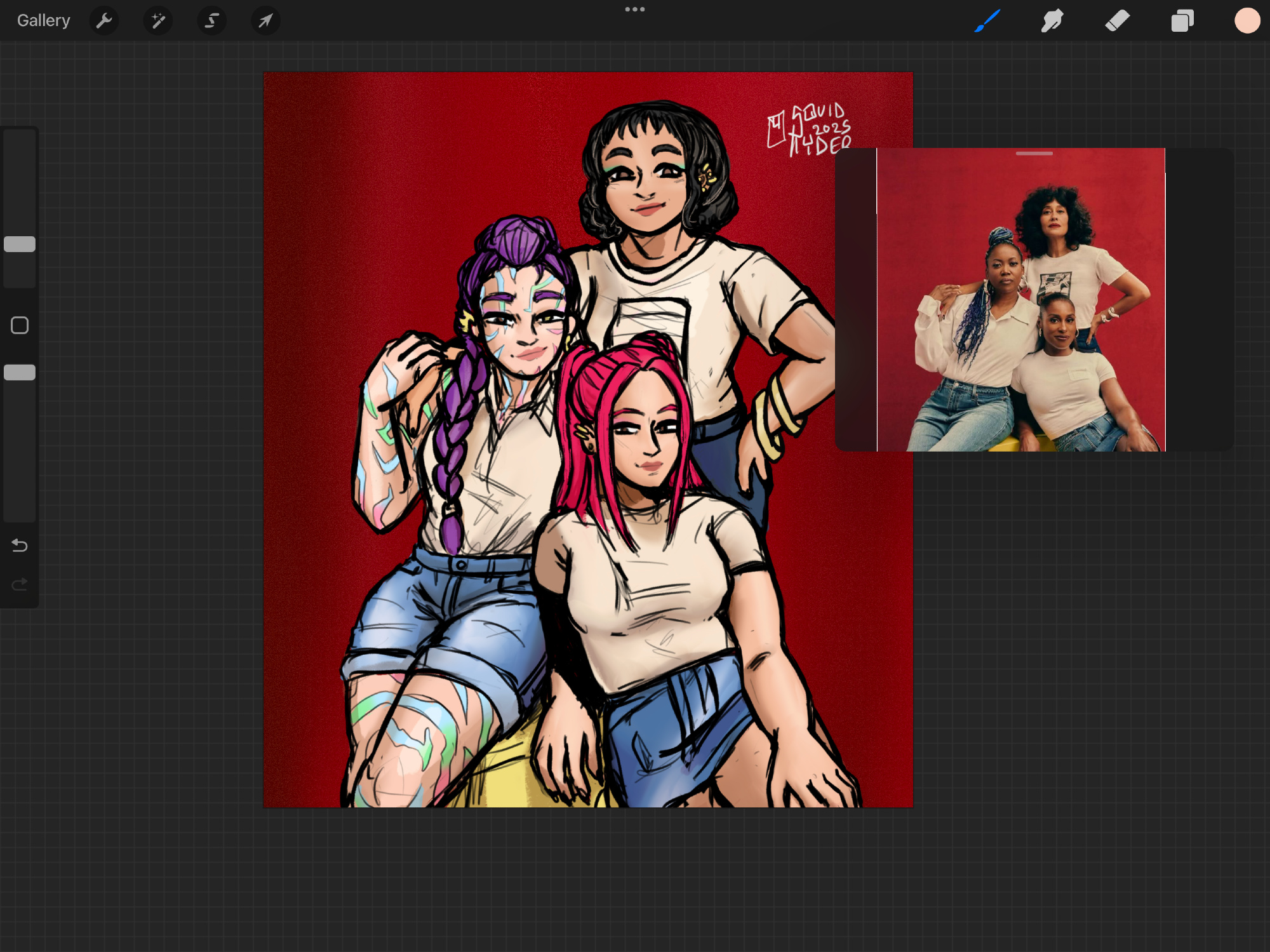Select the Smudge finger tool
The width and height of the screenshot is (1270, 952).
[x=1052, y=21]
